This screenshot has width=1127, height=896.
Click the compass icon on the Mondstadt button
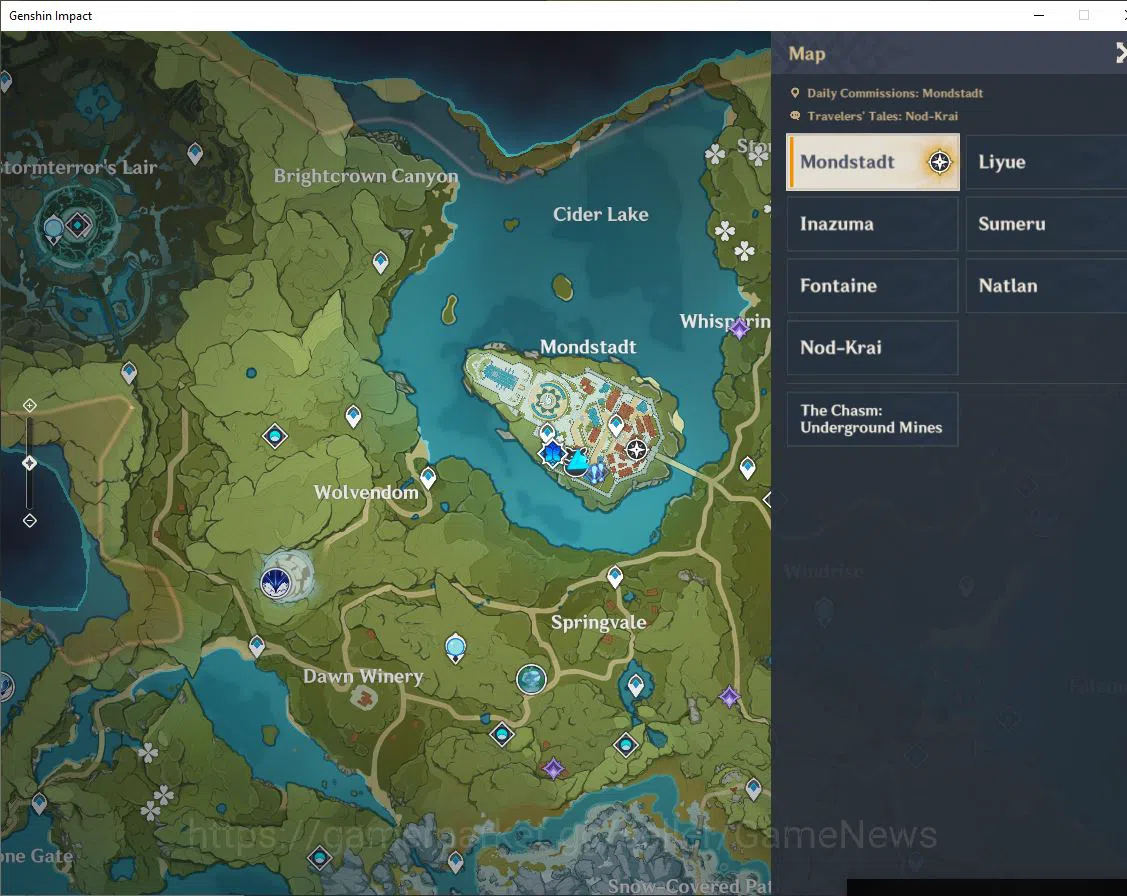(x=939, y=162)
